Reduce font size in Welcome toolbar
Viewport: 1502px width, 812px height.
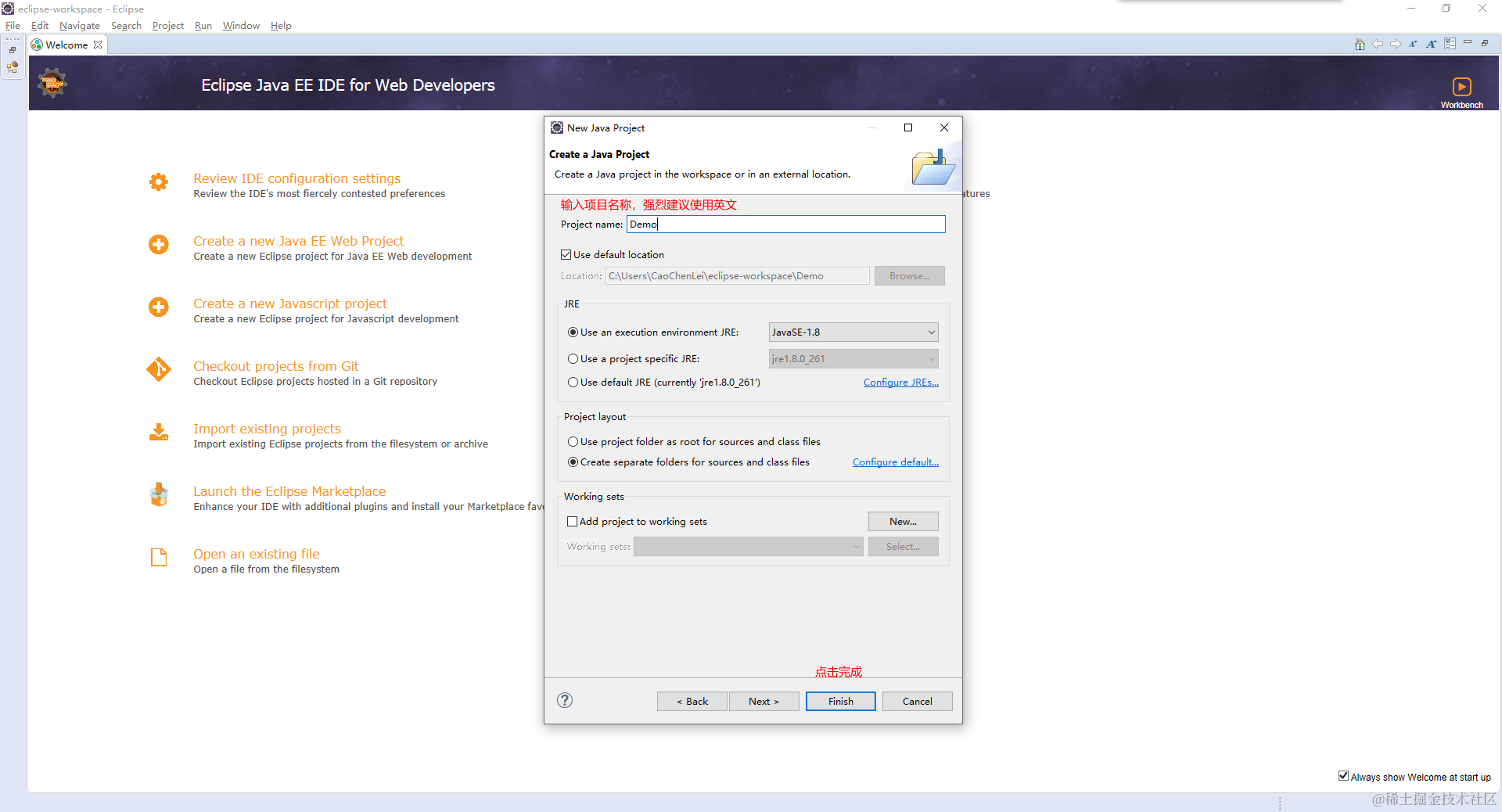point(1414,45)
